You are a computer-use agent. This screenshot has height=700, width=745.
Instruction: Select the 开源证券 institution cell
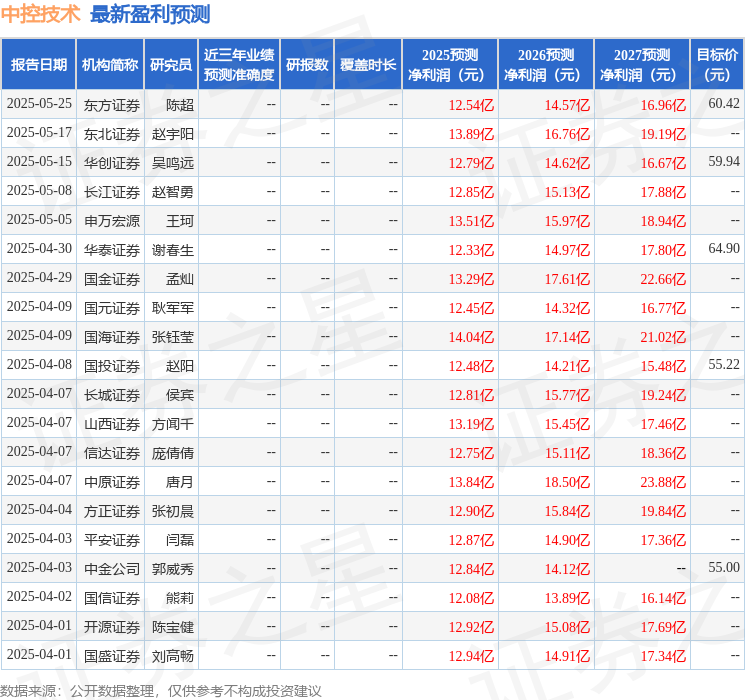tap(112, 627)
